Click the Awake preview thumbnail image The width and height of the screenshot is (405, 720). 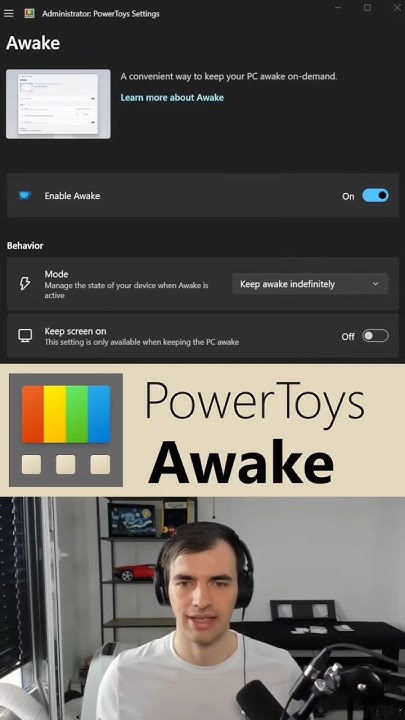[58, 104]
